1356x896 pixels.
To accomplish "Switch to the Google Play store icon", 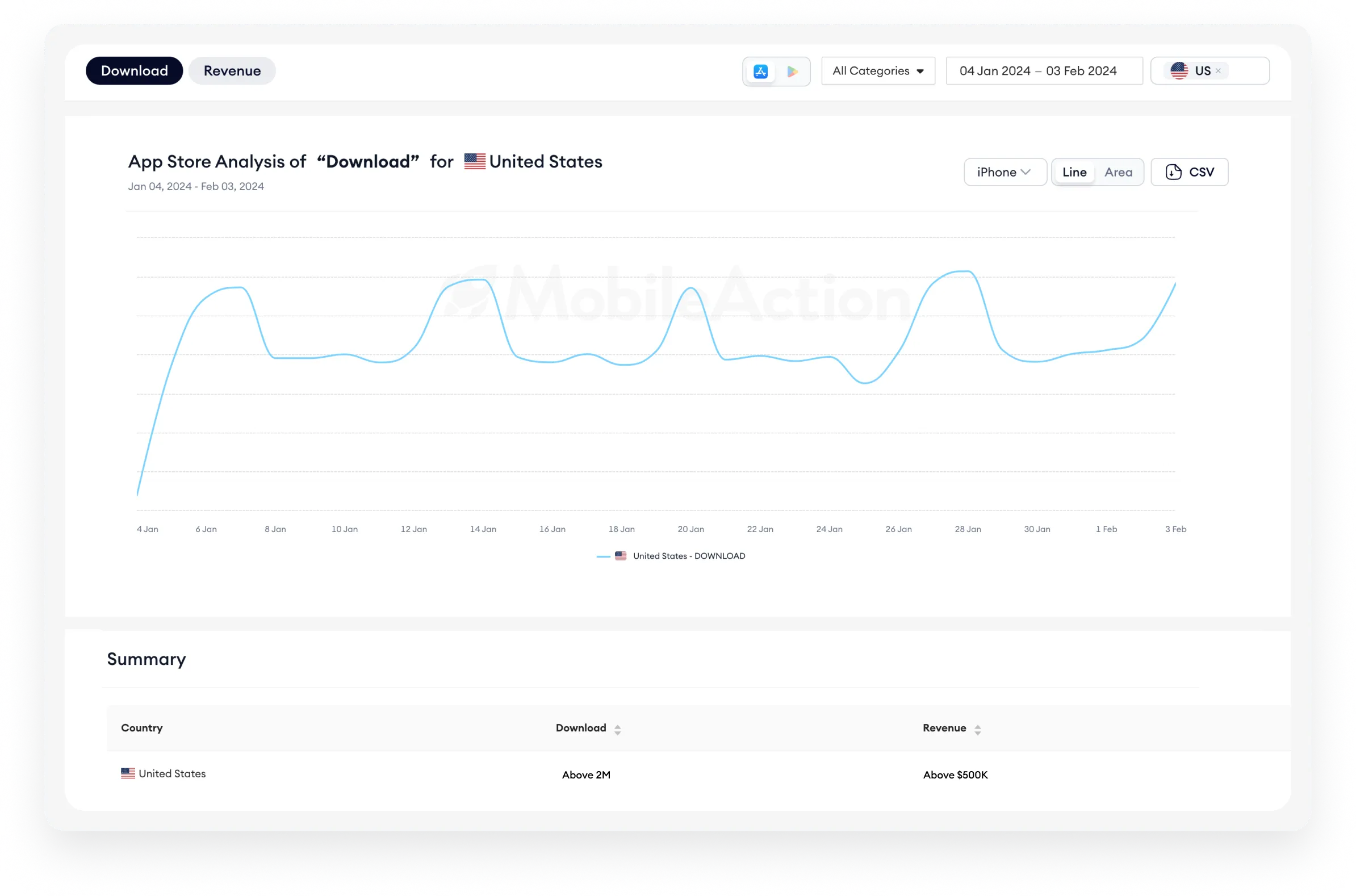I will pos(792,72).
